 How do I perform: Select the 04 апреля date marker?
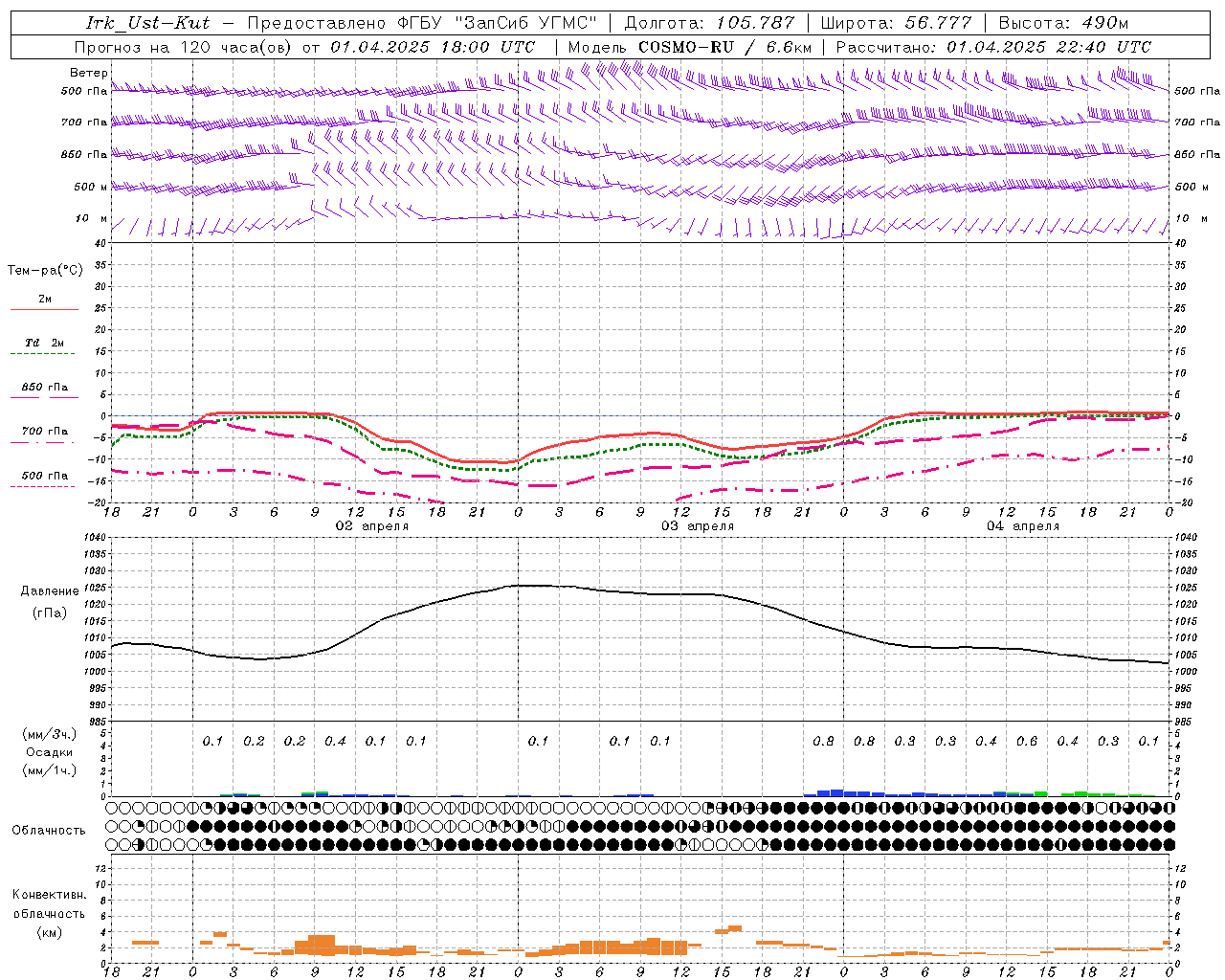(x=1023, y=526)
